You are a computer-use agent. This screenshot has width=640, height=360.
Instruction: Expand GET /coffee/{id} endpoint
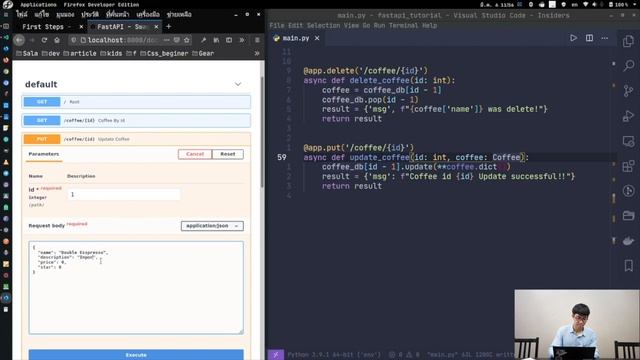[136, 120]
